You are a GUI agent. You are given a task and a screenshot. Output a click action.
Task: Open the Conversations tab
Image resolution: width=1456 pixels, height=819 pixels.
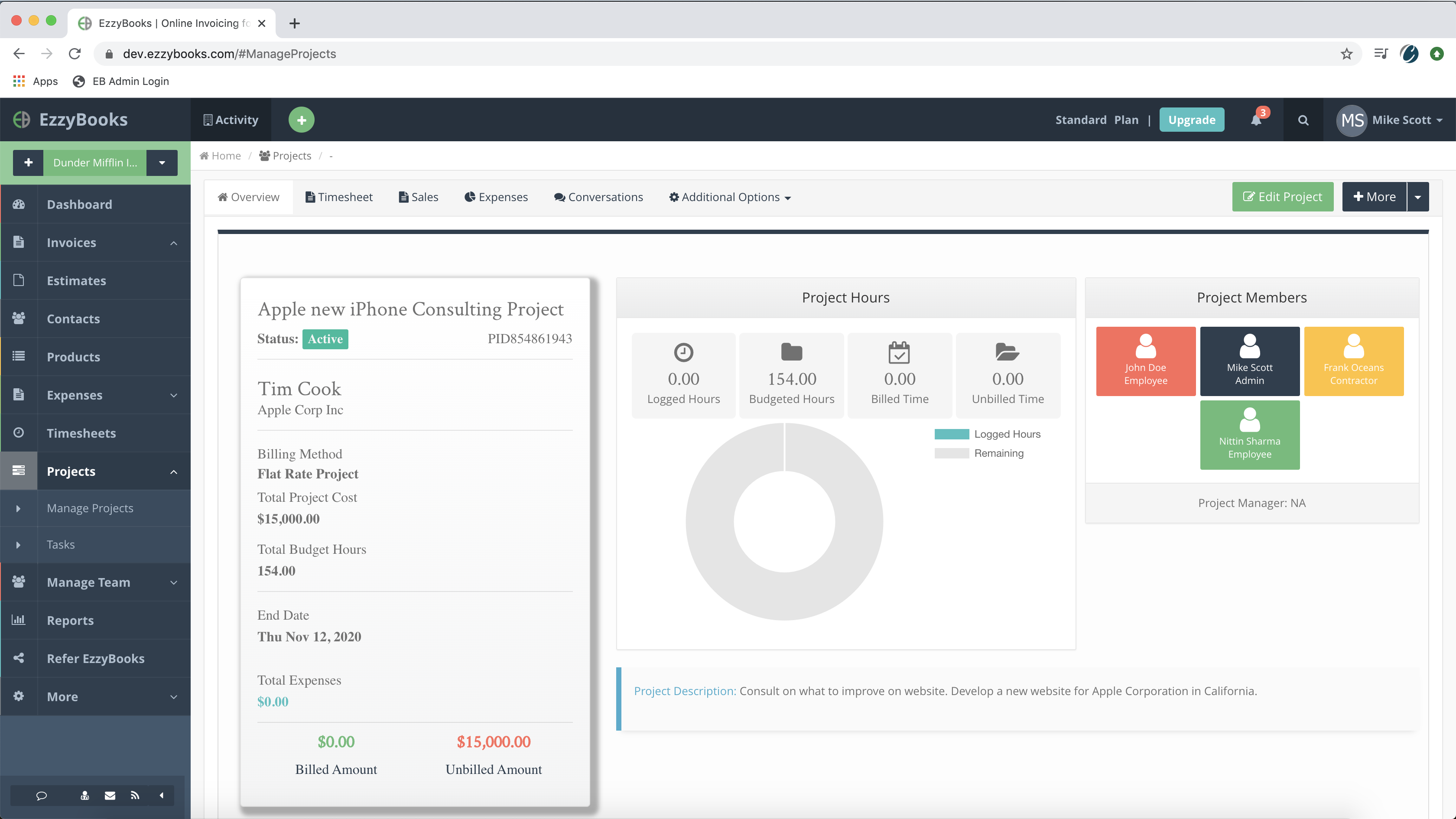(x=598, y=197)
